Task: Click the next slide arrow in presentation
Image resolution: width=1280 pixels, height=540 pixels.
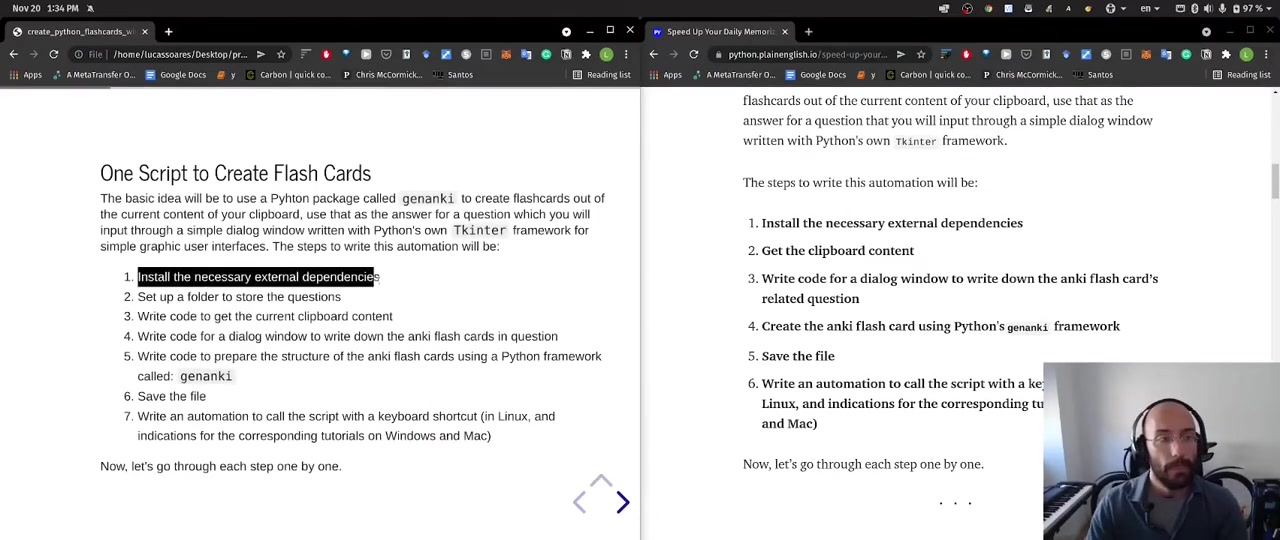Action: (622, 502)
